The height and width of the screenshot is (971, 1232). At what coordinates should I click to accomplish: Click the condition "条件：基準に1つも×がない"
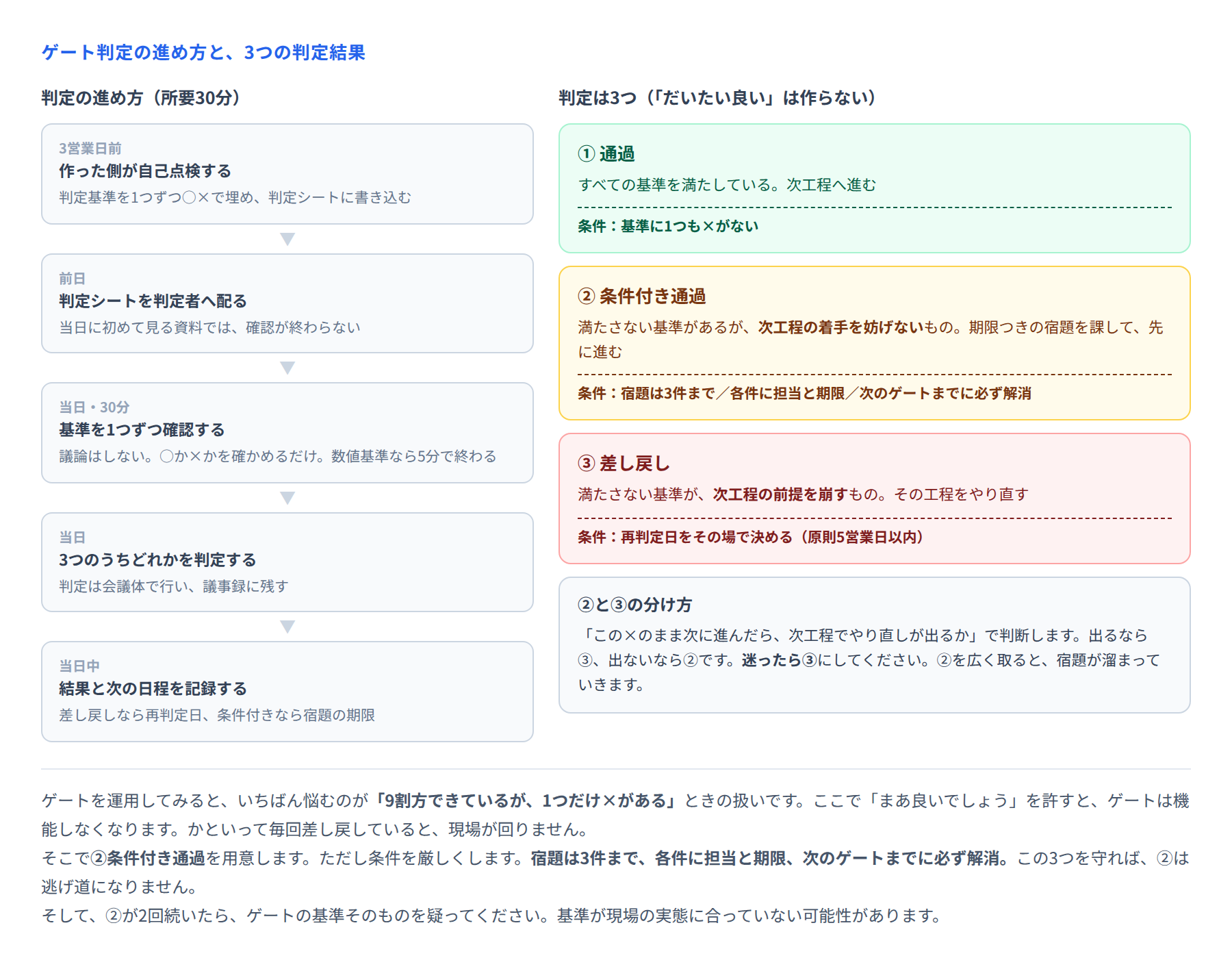(x=668, y=226)
